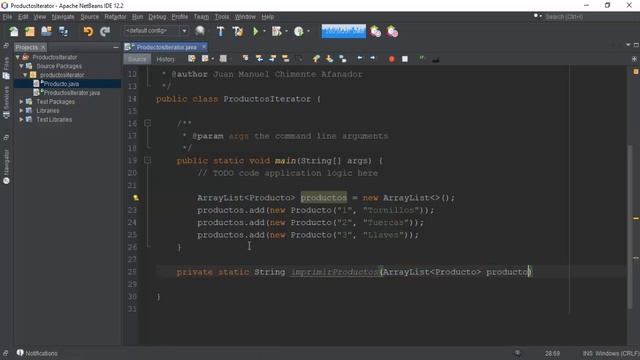Minimize the Projects panel
The height and width of the screenshot is (360, 640).
tap(116, 48)
